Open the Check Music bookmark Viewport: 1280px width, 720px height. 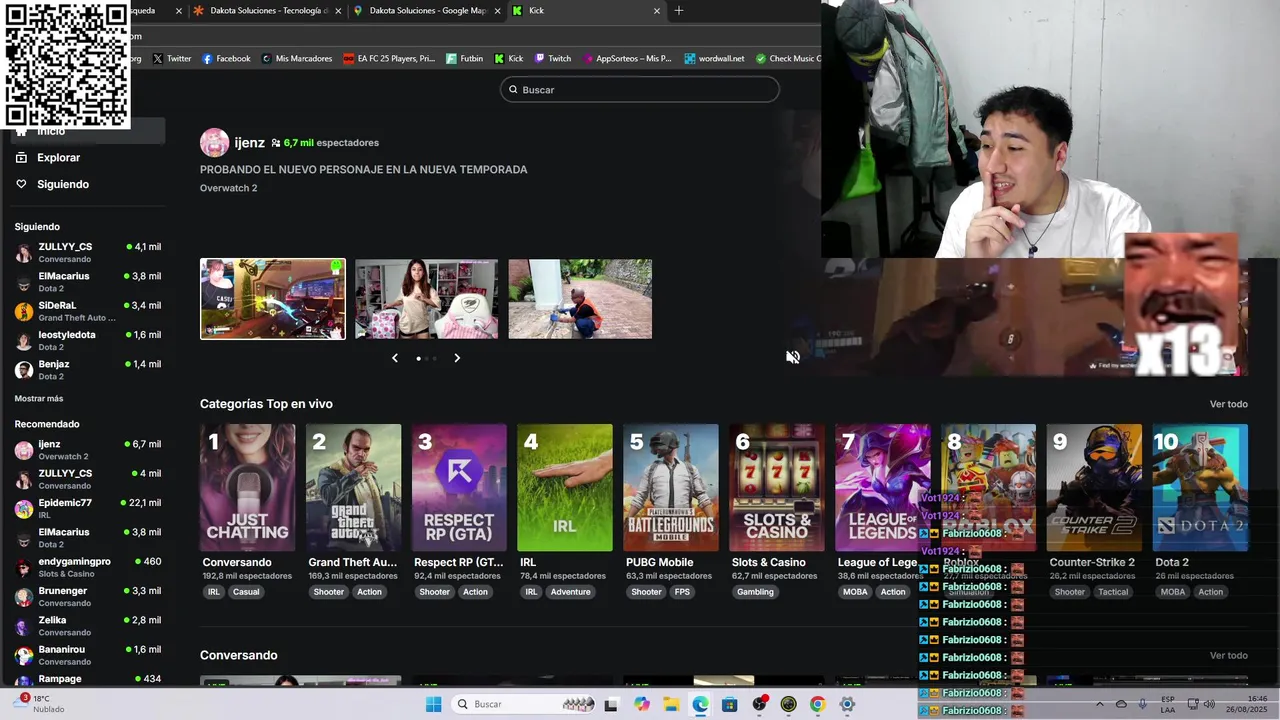coord(788,58)
